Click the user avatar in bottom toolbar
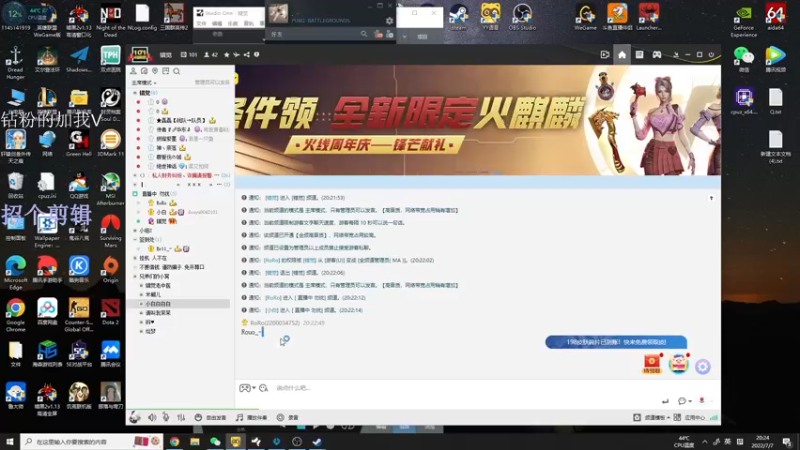The height and width of the screenshot is (450, 800). click(135, 417)
